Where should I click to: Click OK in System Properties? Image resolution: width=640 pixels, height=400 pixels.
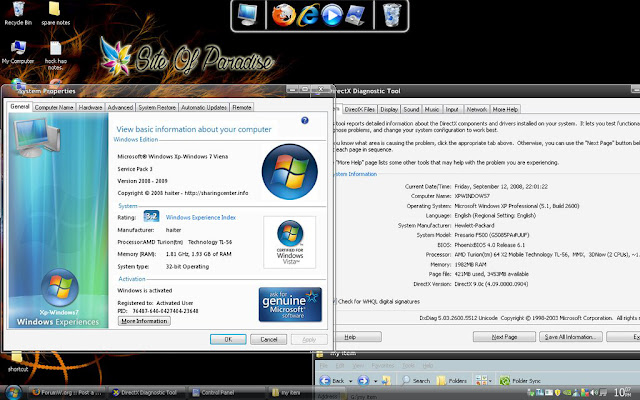click(228, 339)
